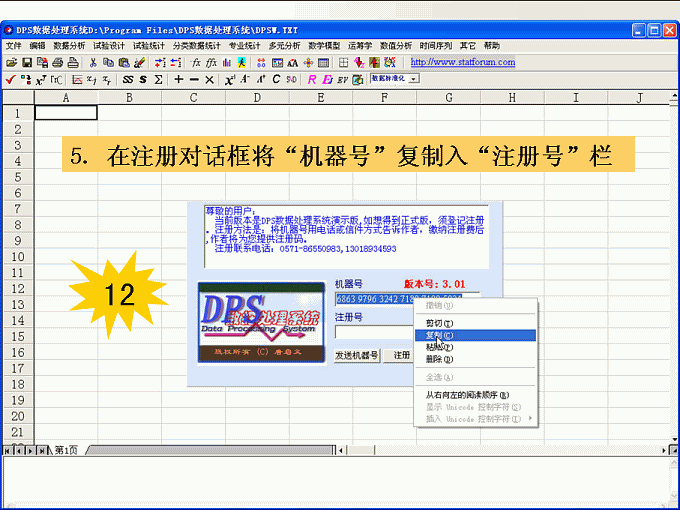Click the 注册号 input field

373,332
